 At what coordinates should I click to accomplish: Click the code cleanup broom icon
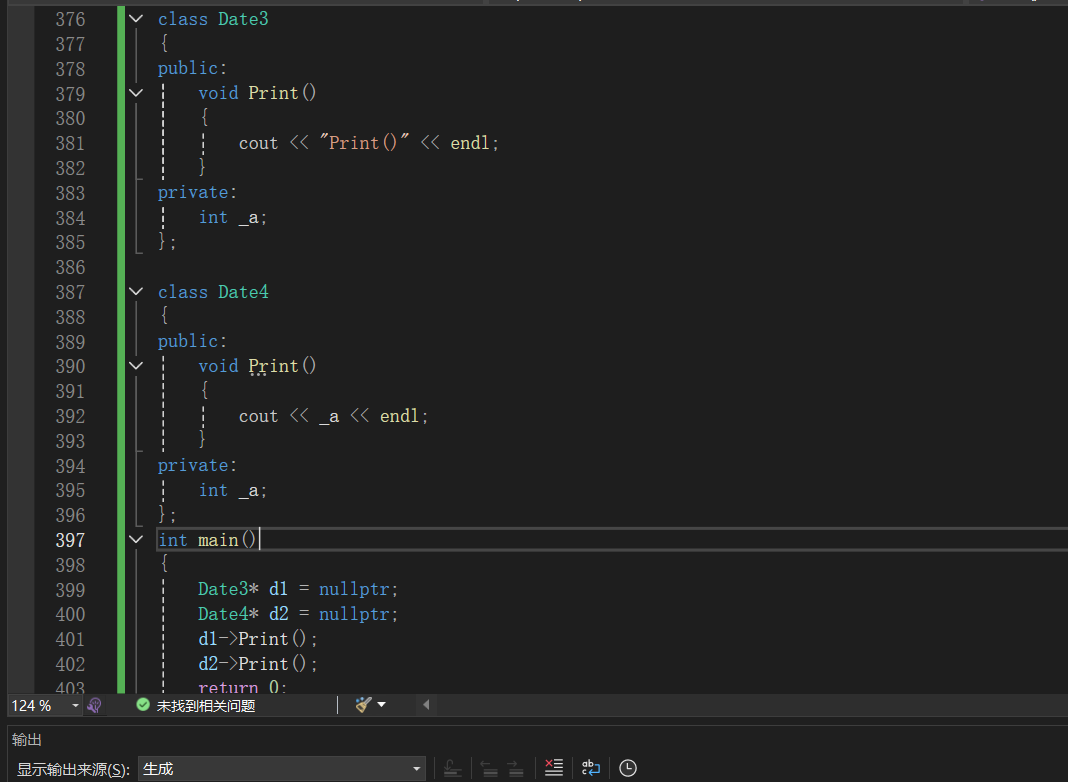364,705
